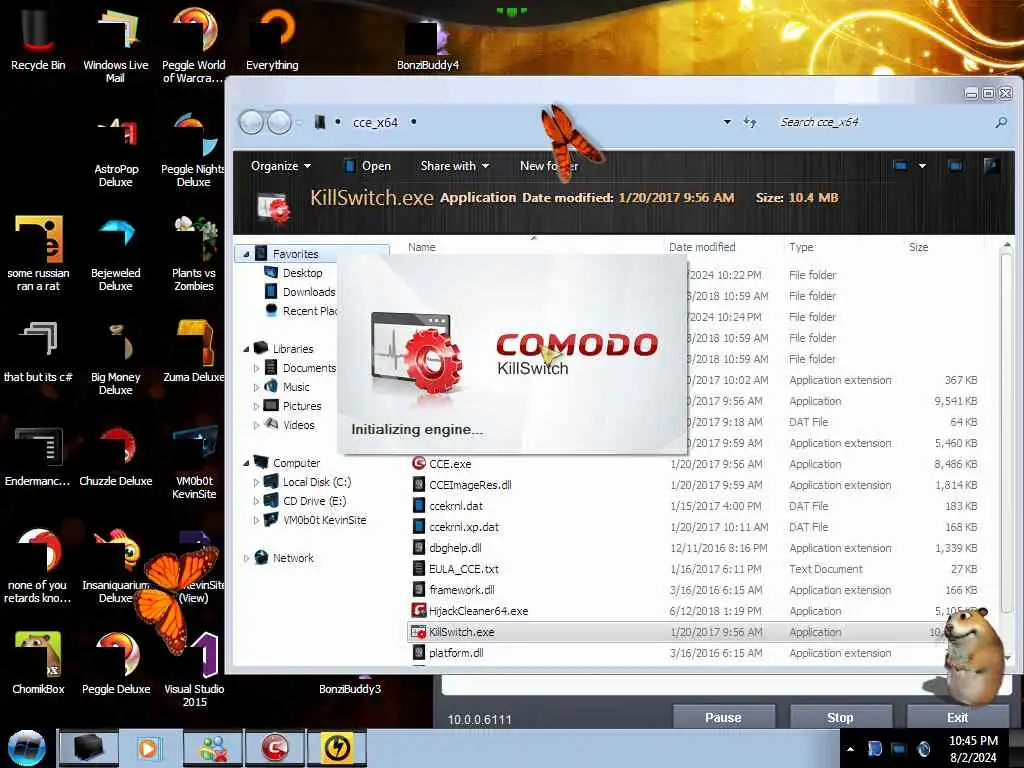1024x768 pixels.
Task: Open the Endermanc... desktop icon
Action: click(38, 457)
